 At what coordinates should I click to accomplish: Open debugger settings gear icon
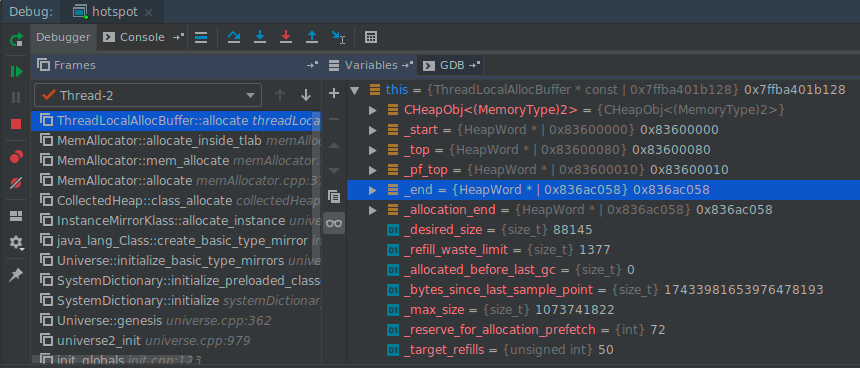16,242
